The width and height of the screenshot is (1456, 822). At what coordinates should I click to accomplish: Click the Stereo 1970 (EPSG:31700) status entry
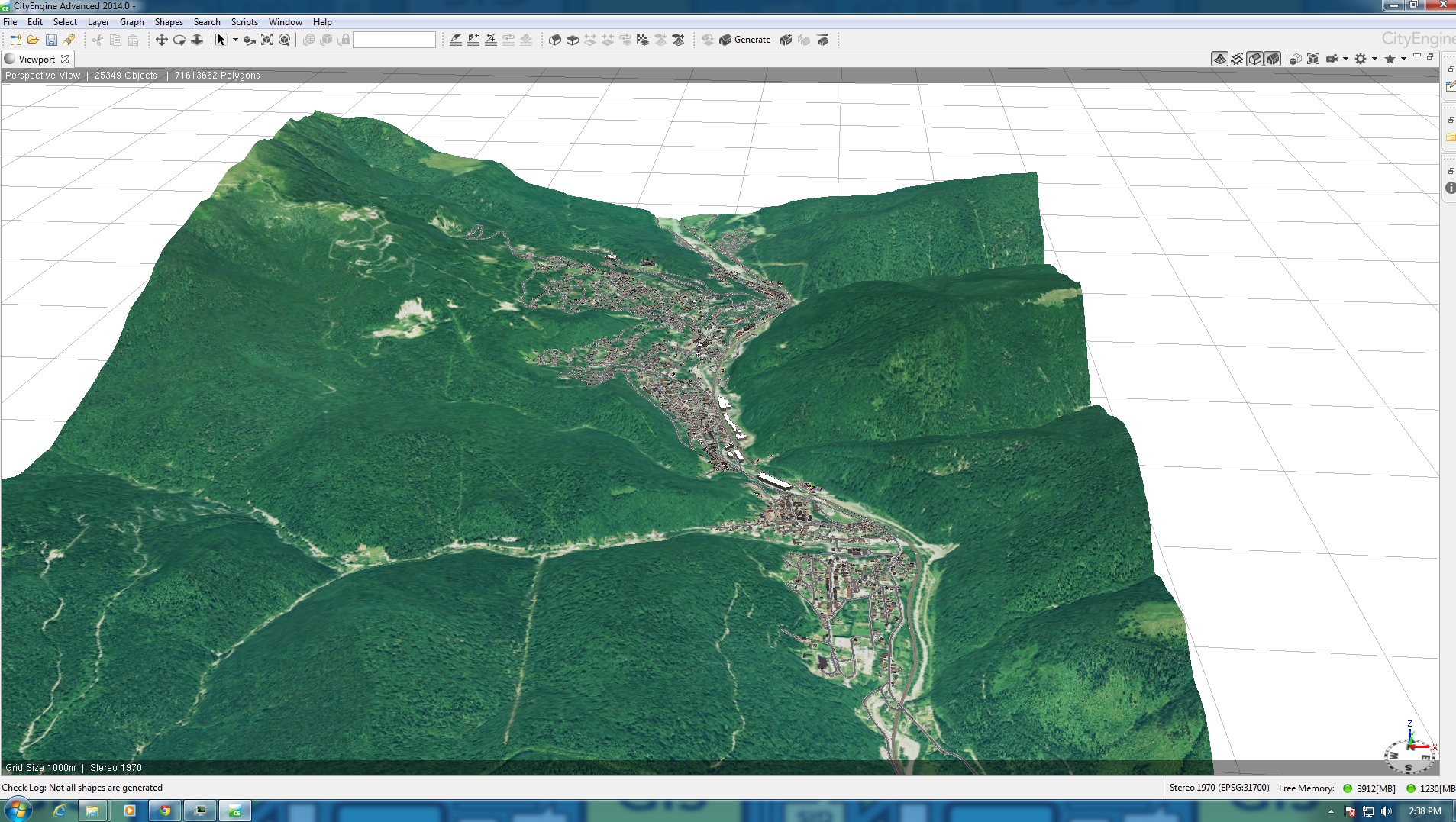pyautogui.click(x=1219, y=788)
